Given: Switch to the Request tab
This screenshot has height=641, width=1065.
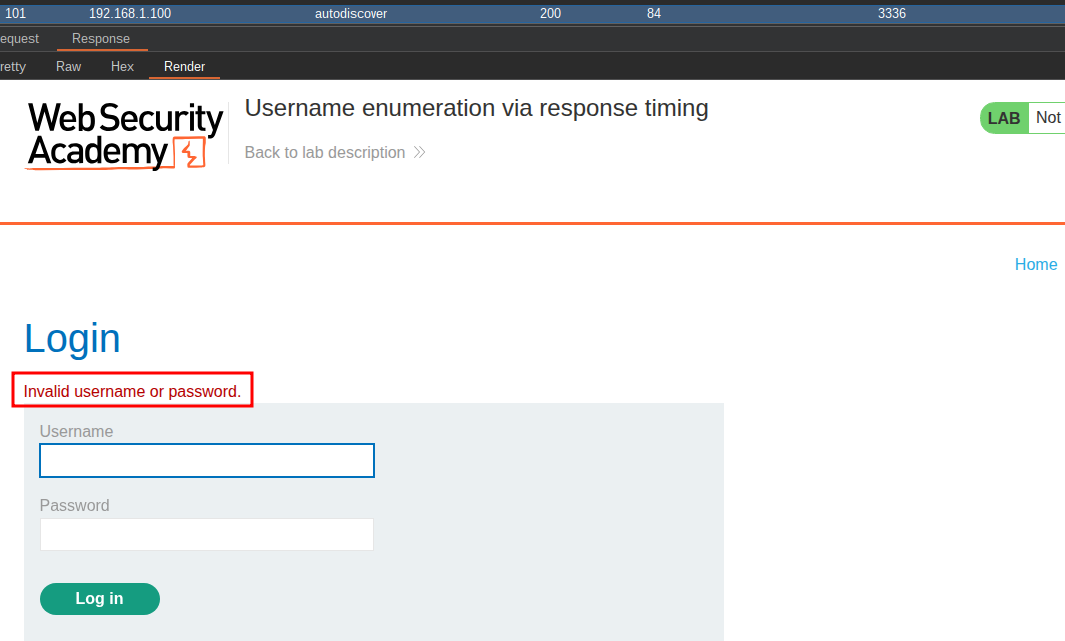Looking at the screenshot, I should point(19,39).
